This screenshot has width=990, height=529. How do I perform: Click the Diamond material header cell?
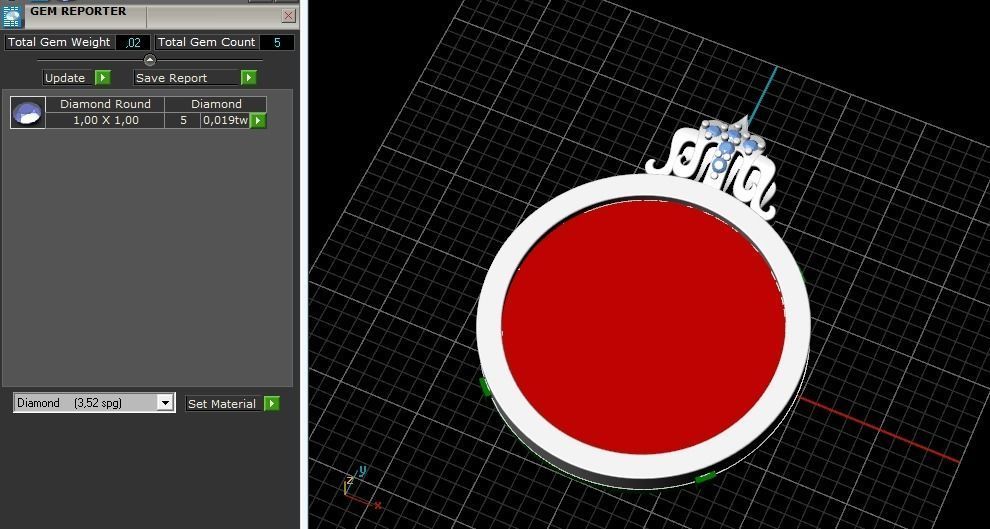pos(216,104)
